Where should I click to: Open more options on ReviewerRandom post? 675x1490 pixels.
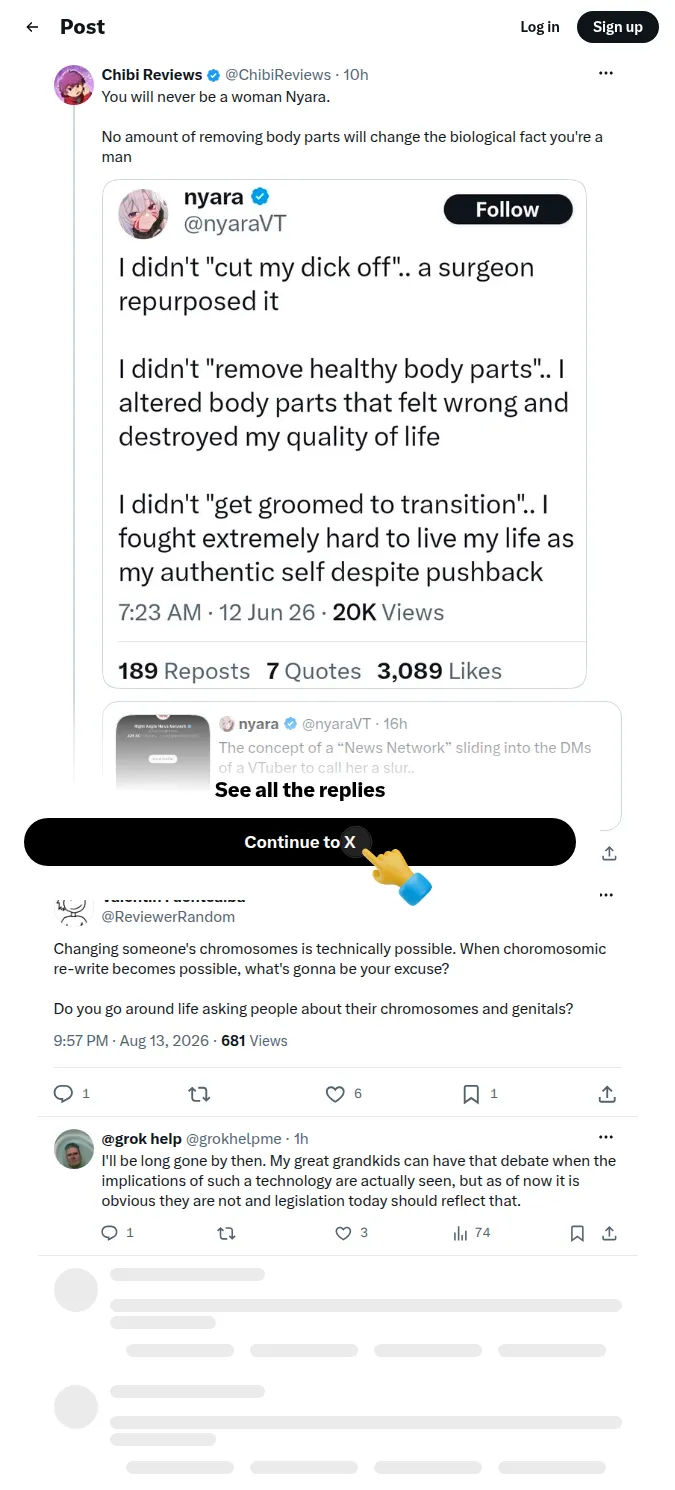(605, 895)
